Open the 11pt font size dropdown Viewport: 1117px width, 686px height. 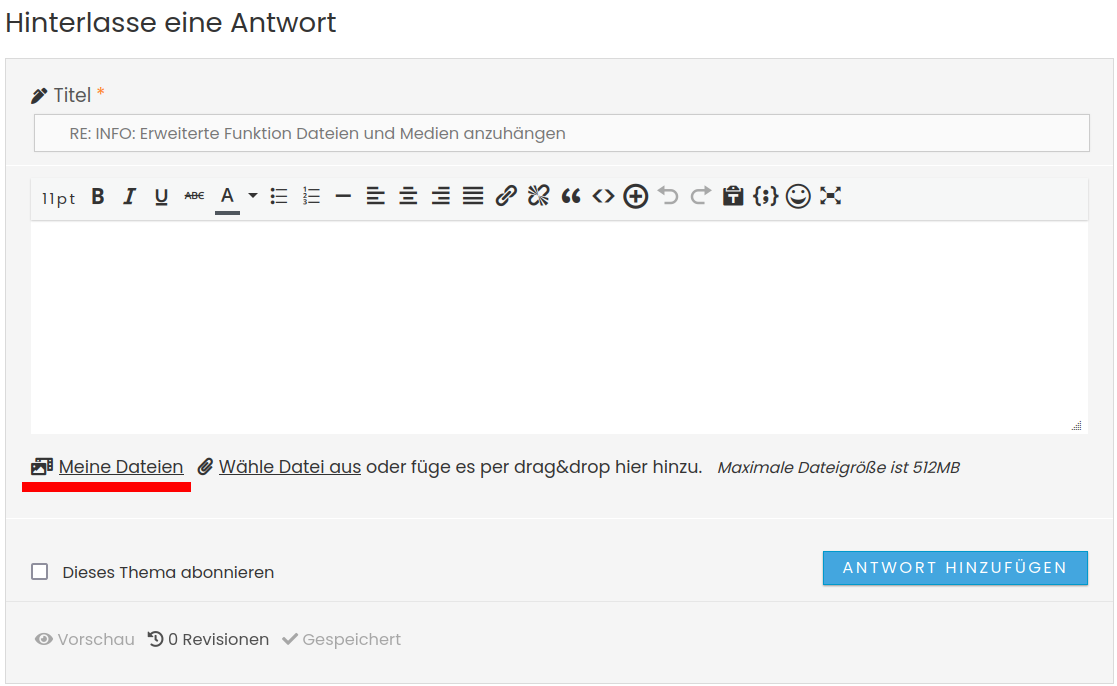[59, 198]
